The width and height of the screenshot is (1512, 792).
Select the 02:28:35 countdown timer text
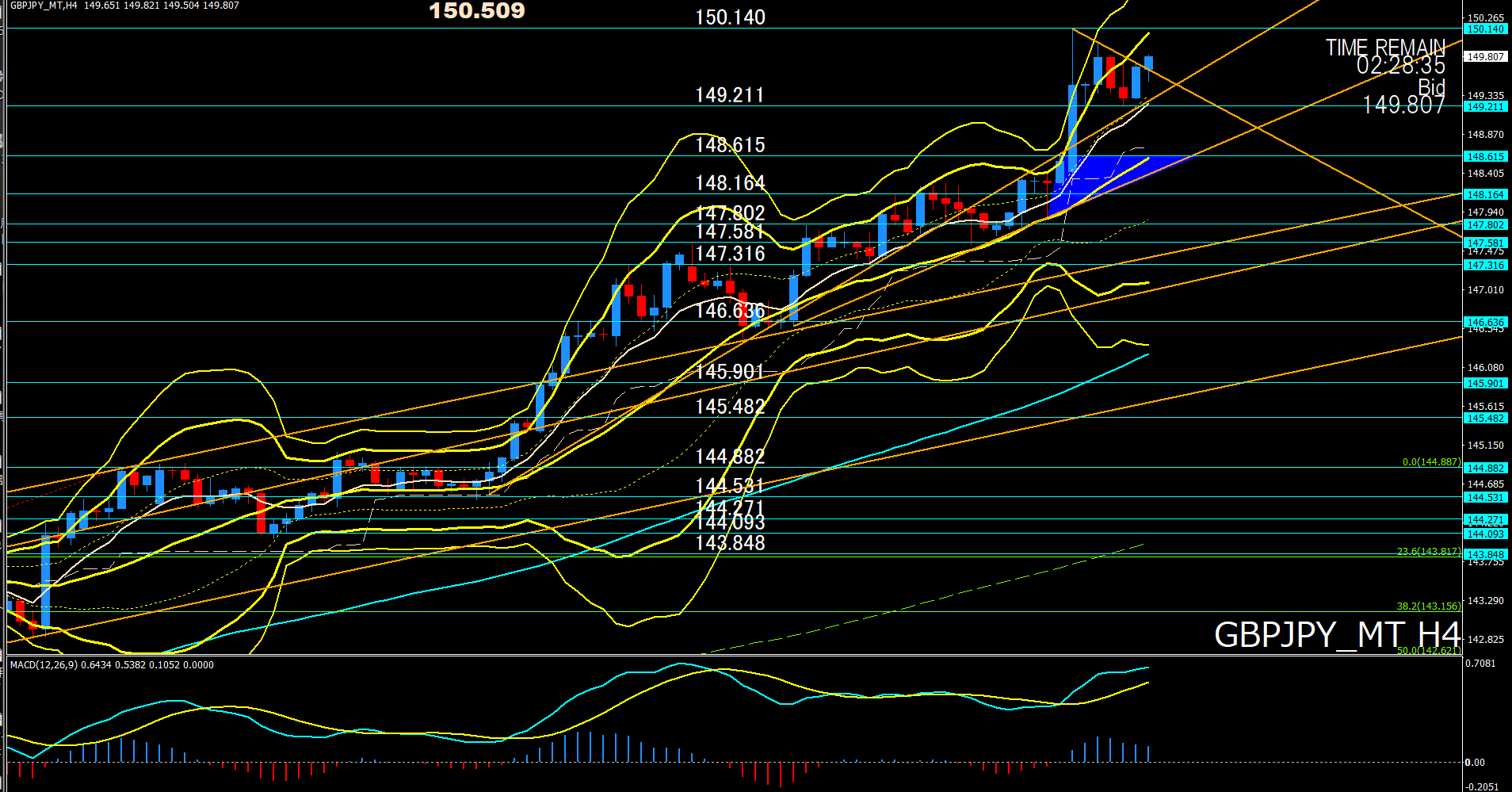click(x=1400, y=66)
